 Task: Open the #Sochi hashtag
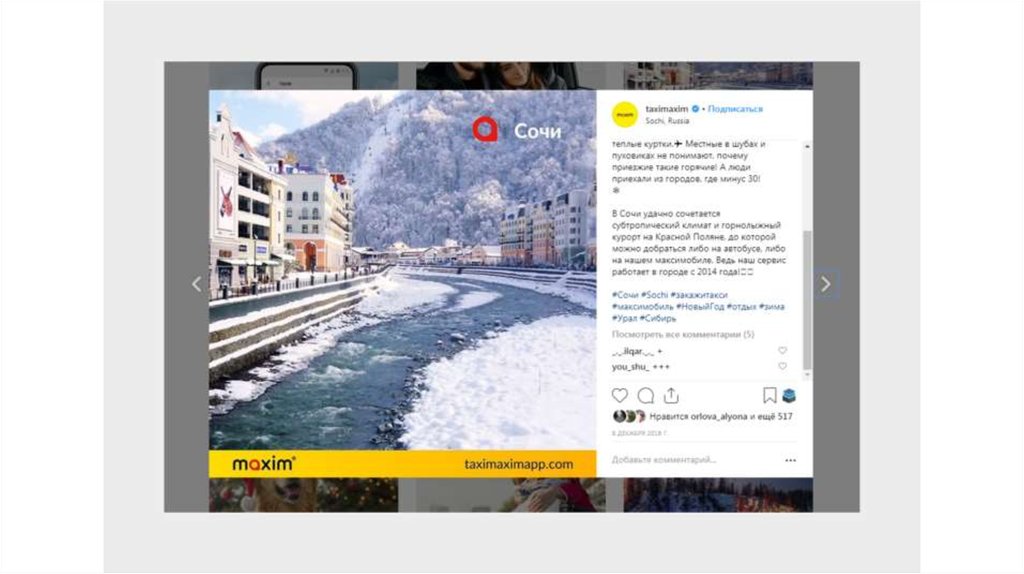654,295
